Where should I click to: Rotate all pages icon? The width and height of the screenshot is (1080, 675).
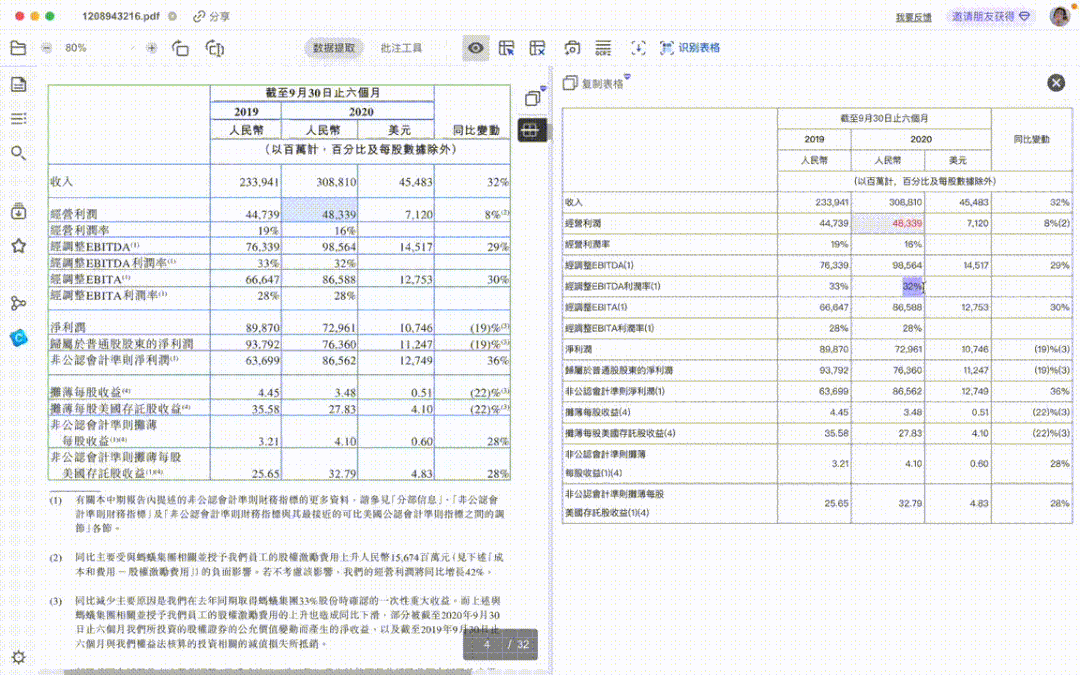click(x=215, y=48)
